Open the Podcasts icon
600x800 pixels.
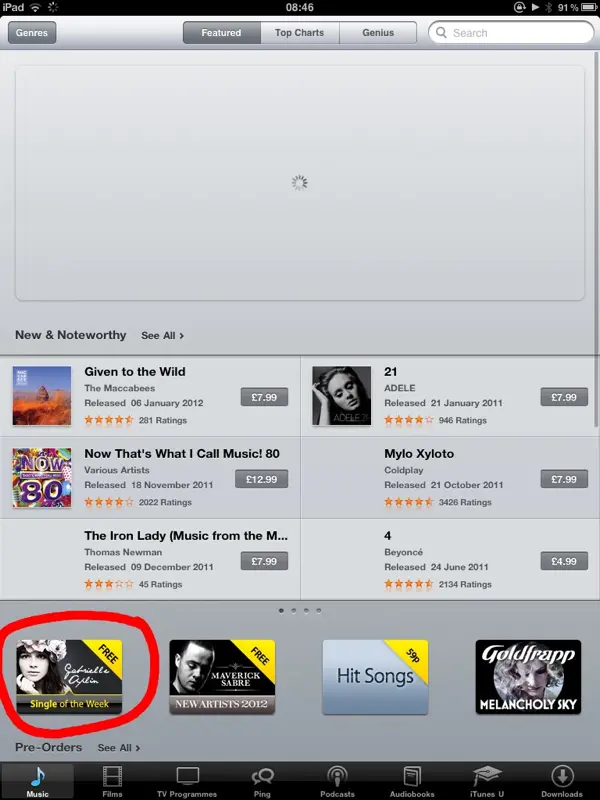tap(337, 777)
